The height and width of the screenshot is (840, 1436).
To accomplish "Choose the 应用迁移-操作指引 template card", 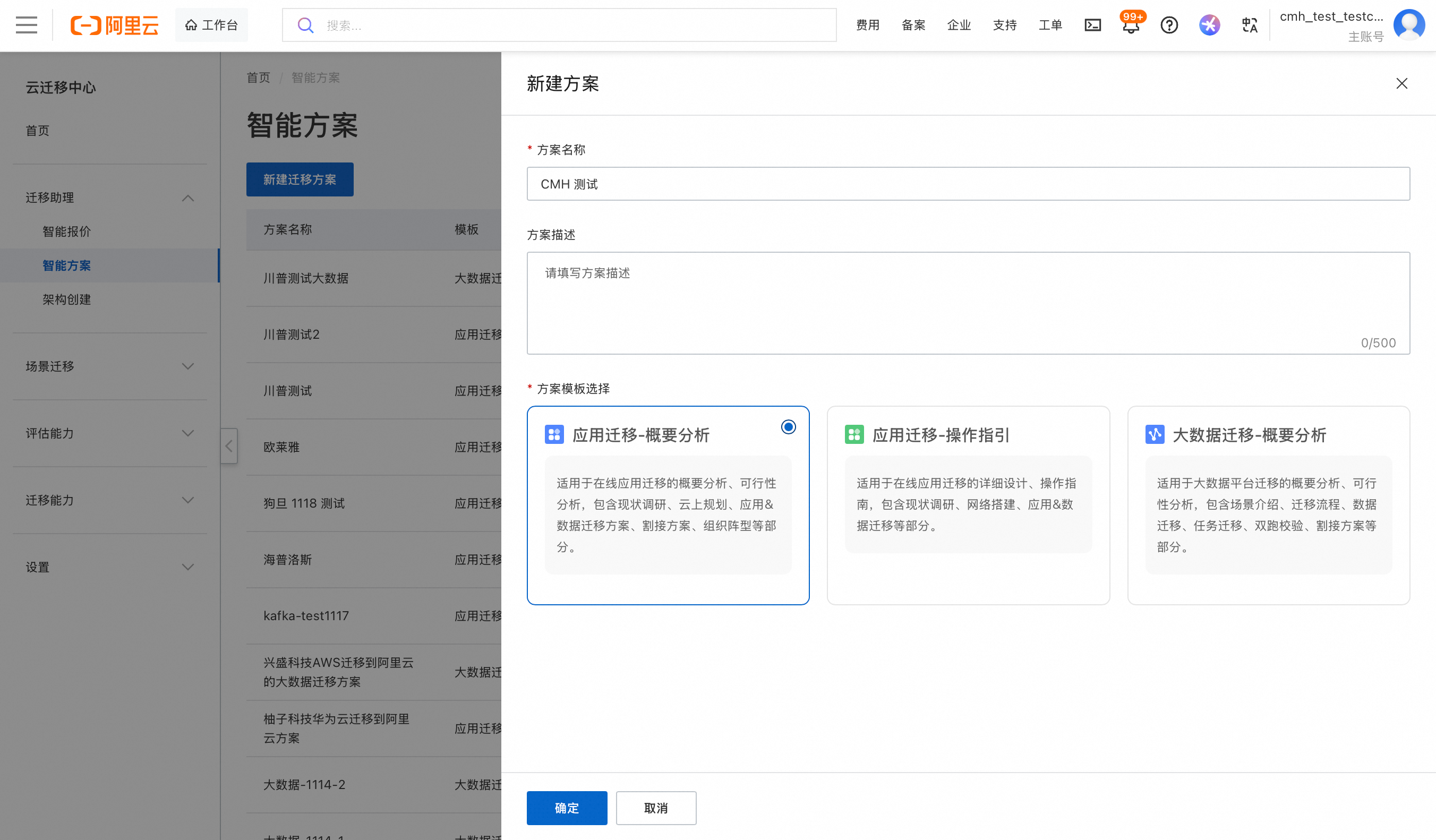I will (x=968, y=504).
